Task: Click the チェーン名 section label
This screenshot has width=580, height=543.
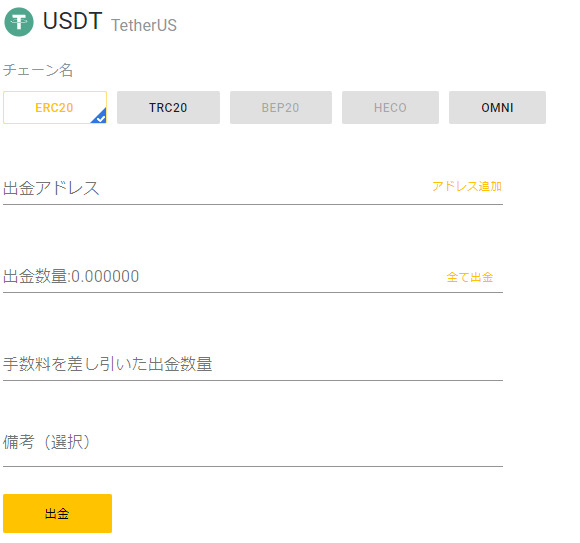Action: click(x=38, y=70)
